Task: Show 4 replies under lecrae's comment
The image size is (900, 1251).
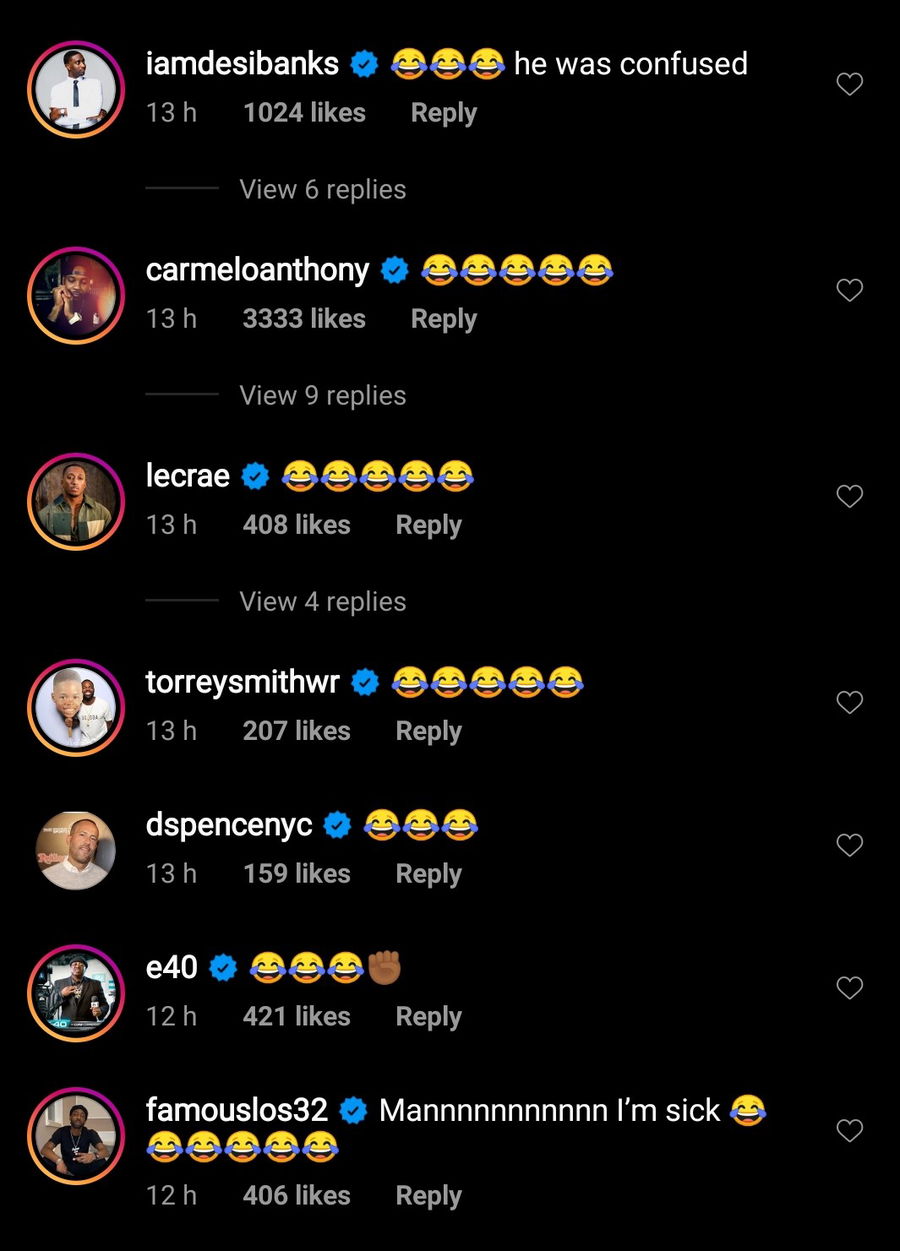Action: (x=322, y=602)
